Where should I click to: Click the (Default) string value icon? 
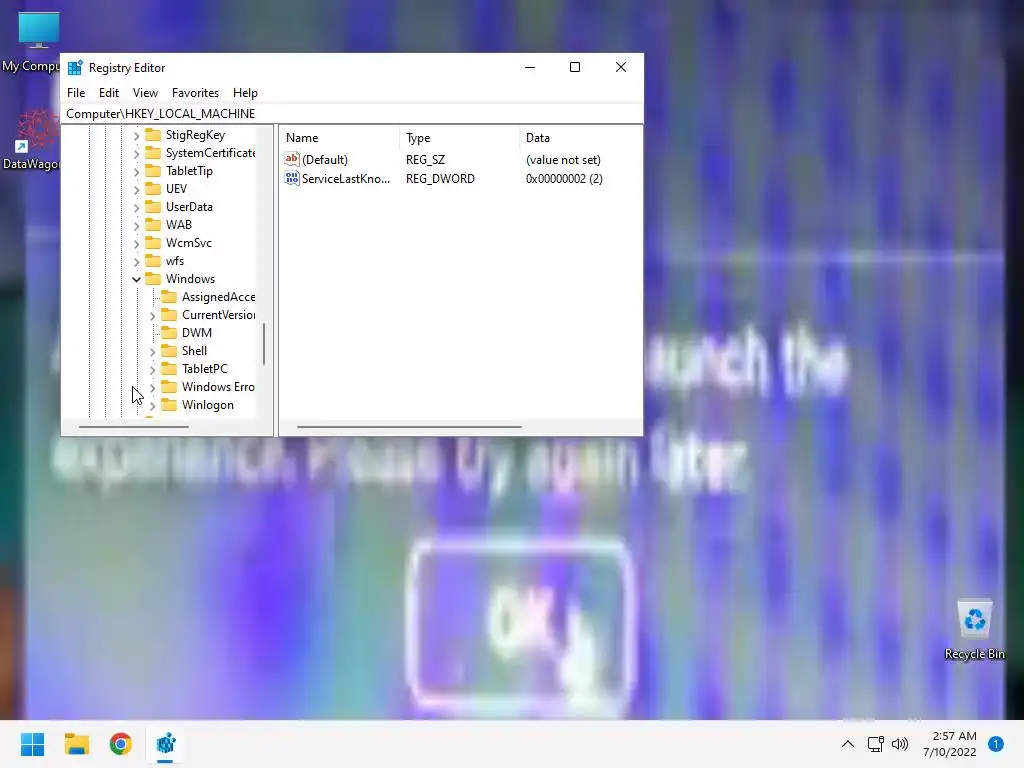point(291,159)
